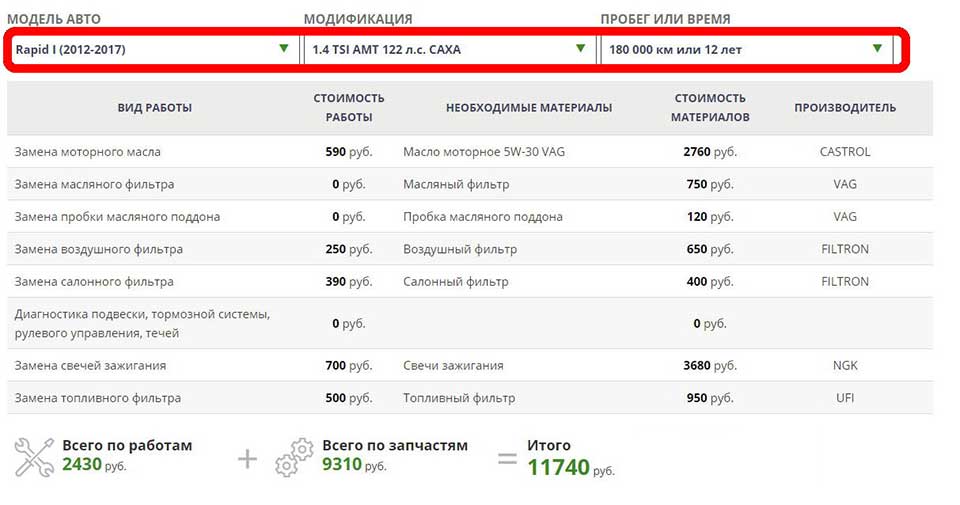The height and width of the screenshot is (505, 960).
Task: Select the Замена моторного масла row
Action: click(x=88, y=152)
